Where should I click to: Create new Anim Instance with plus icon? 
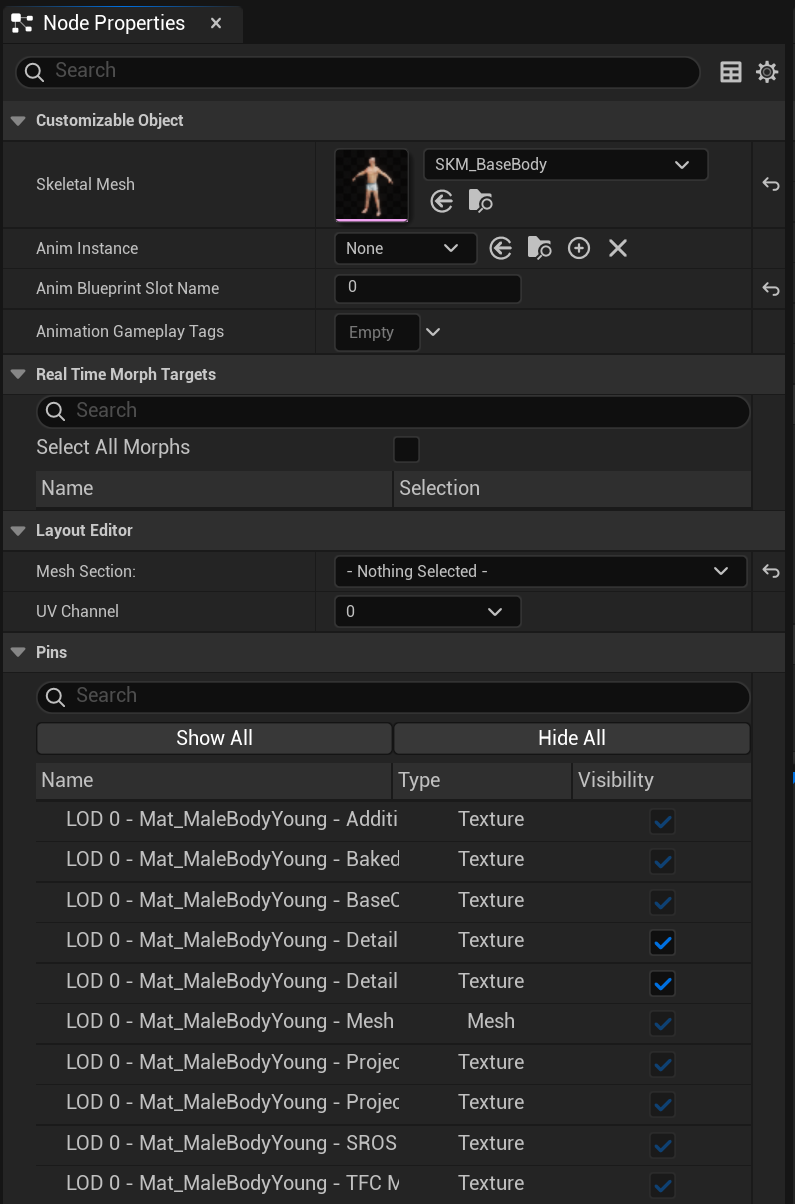579,248
